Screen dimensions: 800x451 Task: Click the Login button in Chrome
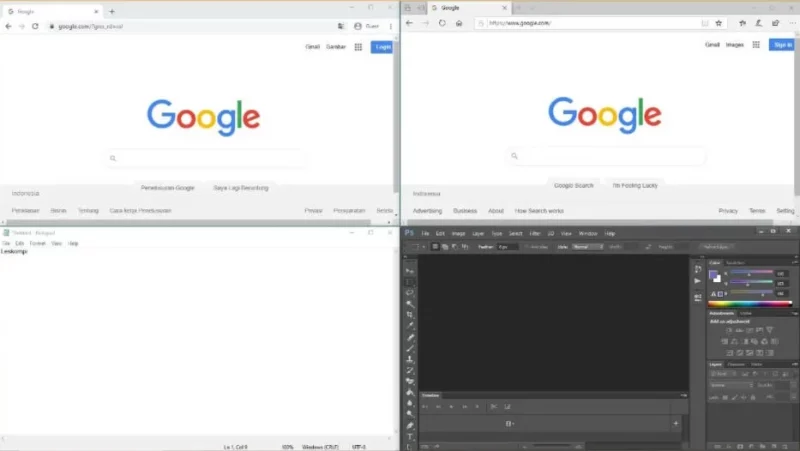(382, 47)
